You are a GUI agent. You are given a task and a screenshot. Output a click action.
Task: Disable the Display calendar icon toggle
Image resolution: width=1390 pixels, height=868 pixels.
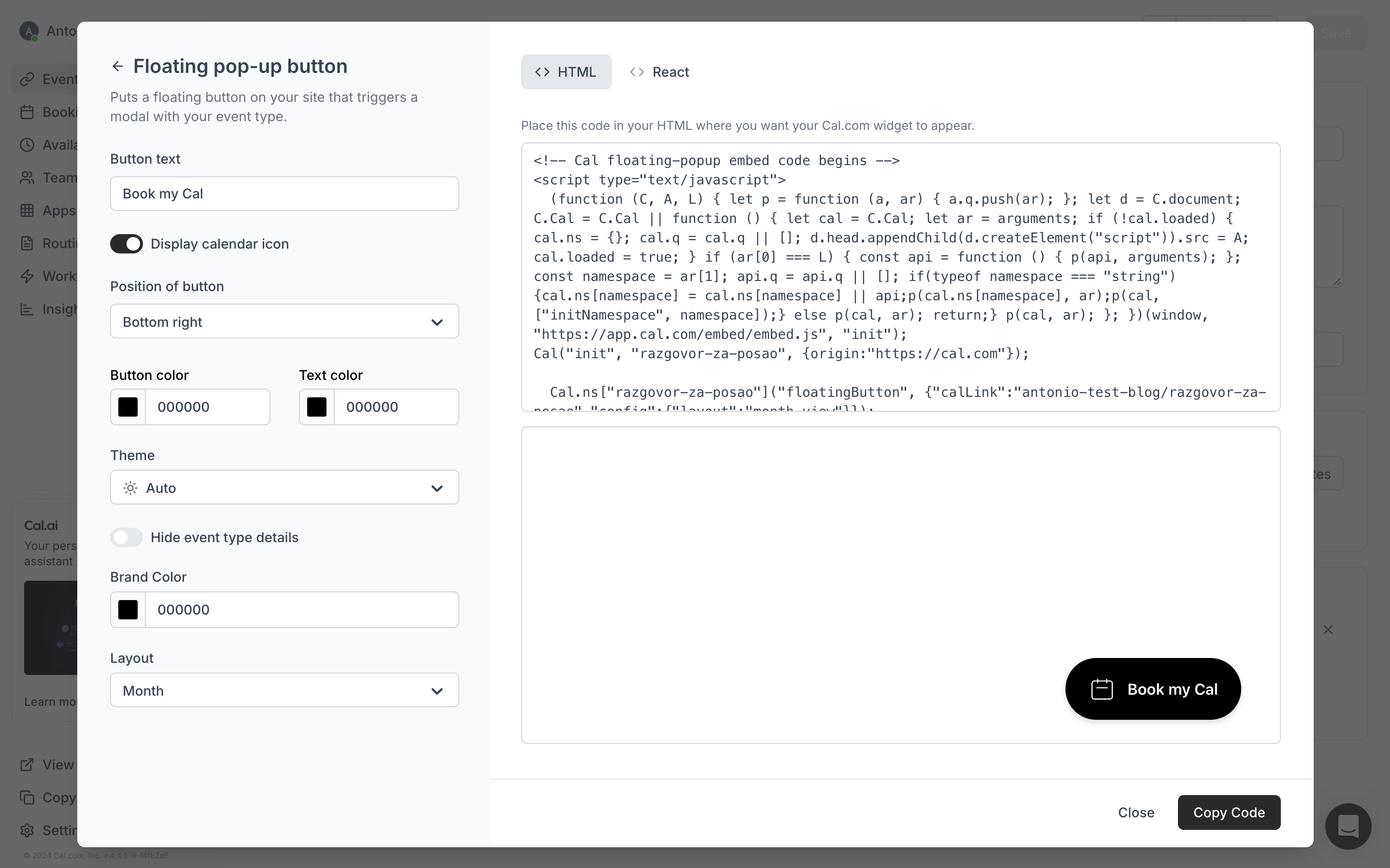(127, 244)
